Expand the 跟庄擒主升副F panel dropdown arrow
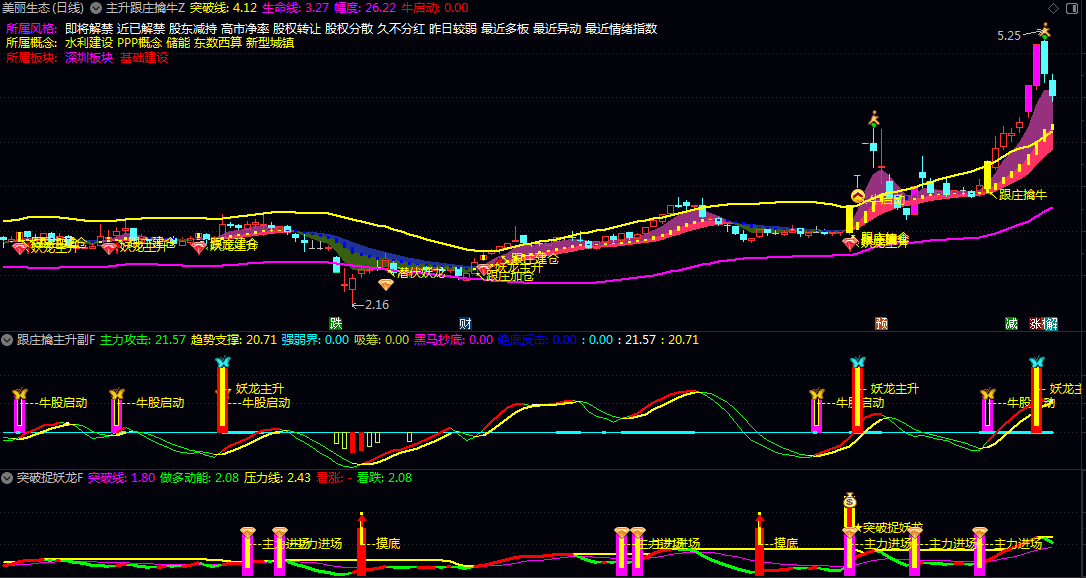This screenshot has width=1086, height=578. coord(7,340)
